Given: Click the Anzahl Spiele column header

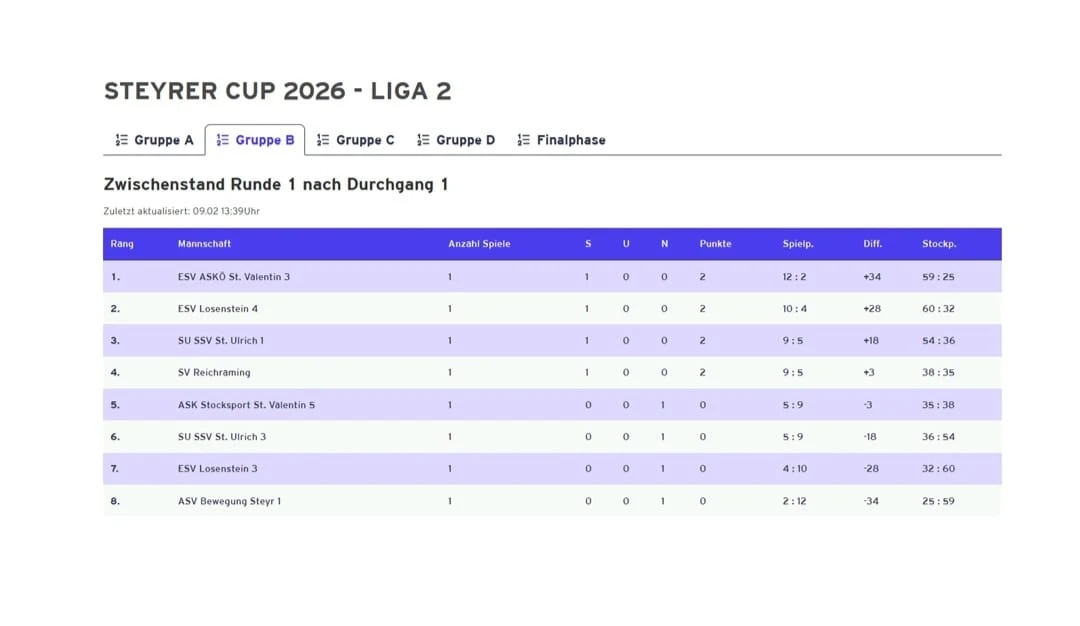Looking at the screenshot, I should (x=479, y=244).
